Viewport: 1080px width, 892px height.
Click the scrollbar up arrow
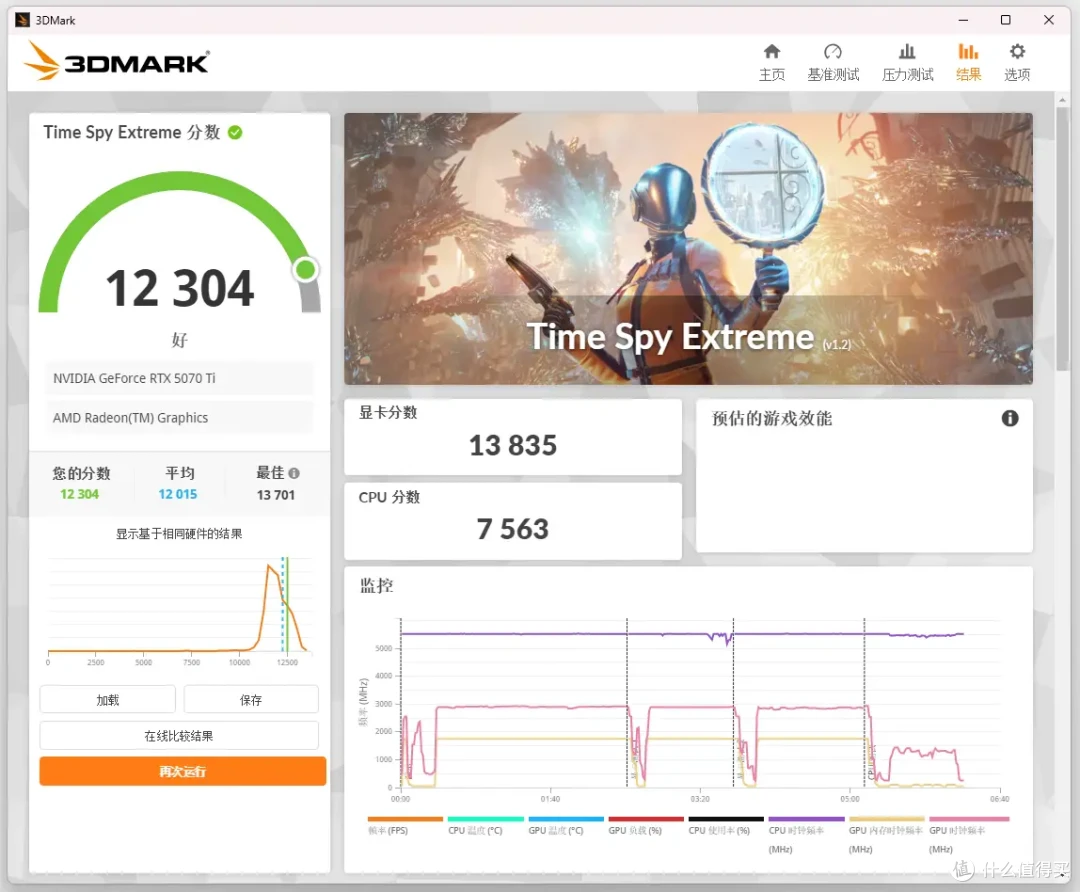click(x=1063, y=100)
